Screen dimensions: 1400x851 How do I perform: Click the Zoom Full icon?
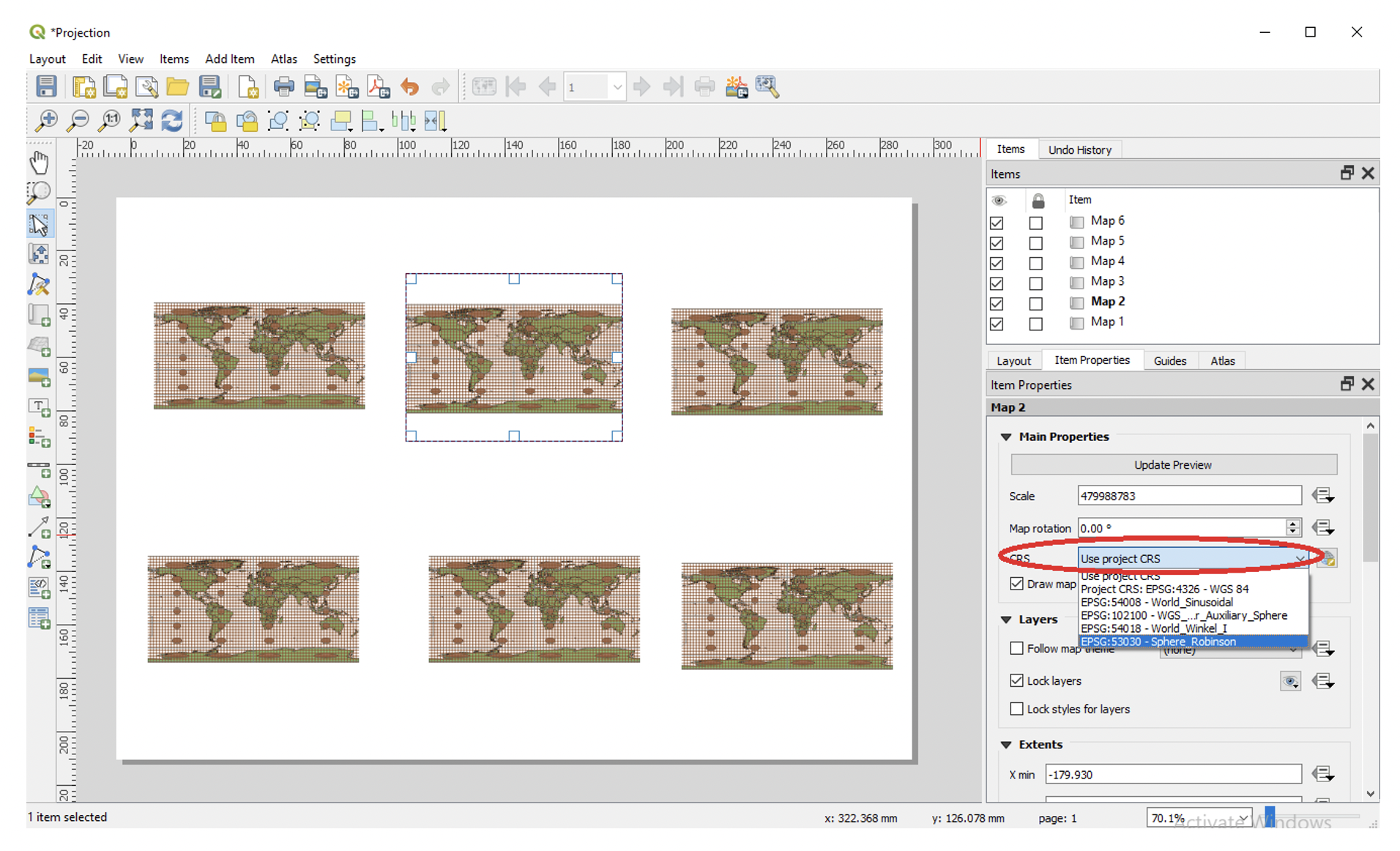pos(141,120)
